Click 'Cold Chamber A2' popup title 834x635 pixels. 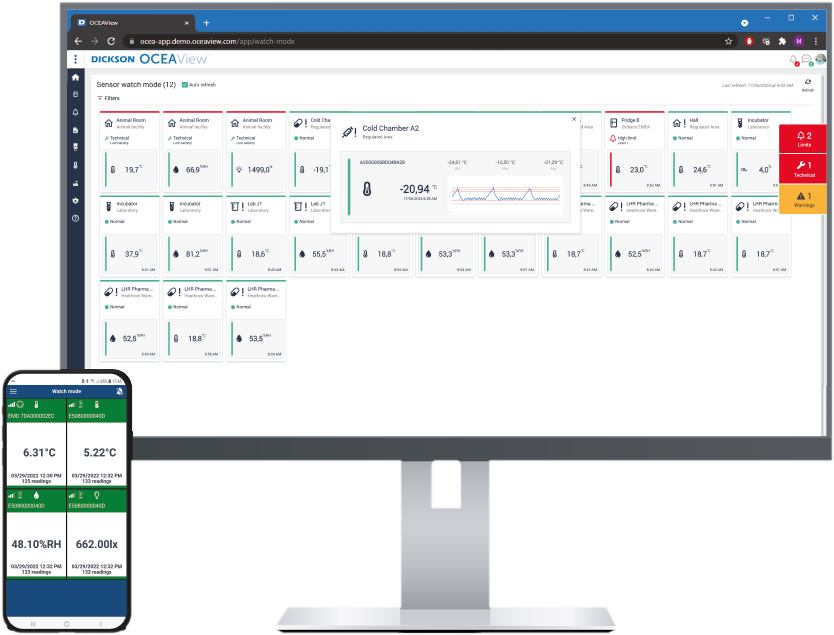tap(390, 128)
